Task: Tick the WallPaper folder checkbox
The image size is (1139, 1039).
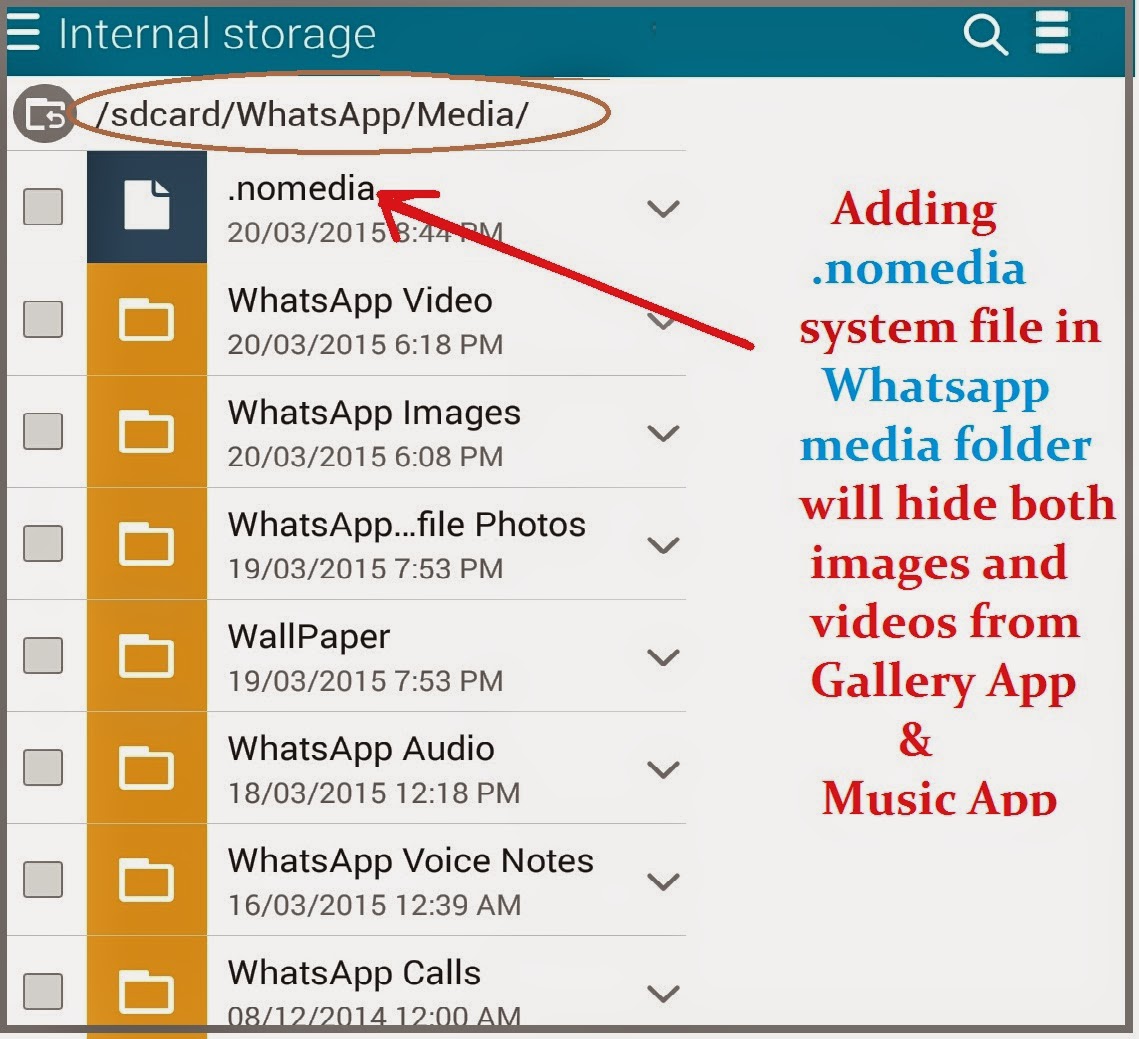Action: (x=43, y=656)
